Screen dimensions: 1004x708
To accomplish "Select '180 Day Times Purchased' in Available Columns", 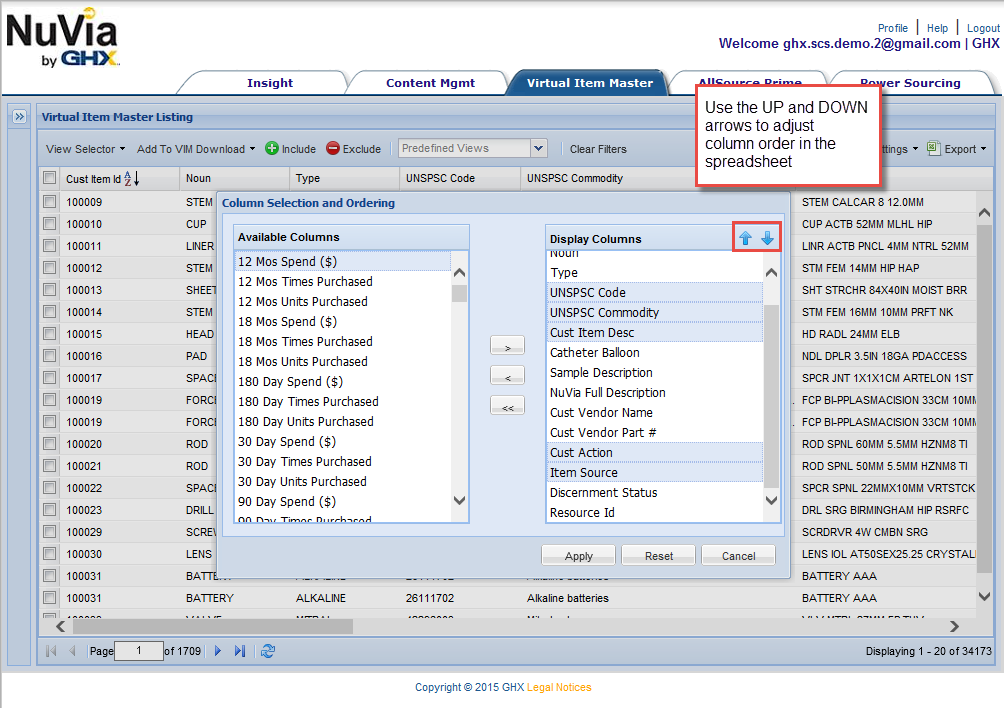I will [x=343, y=401].
